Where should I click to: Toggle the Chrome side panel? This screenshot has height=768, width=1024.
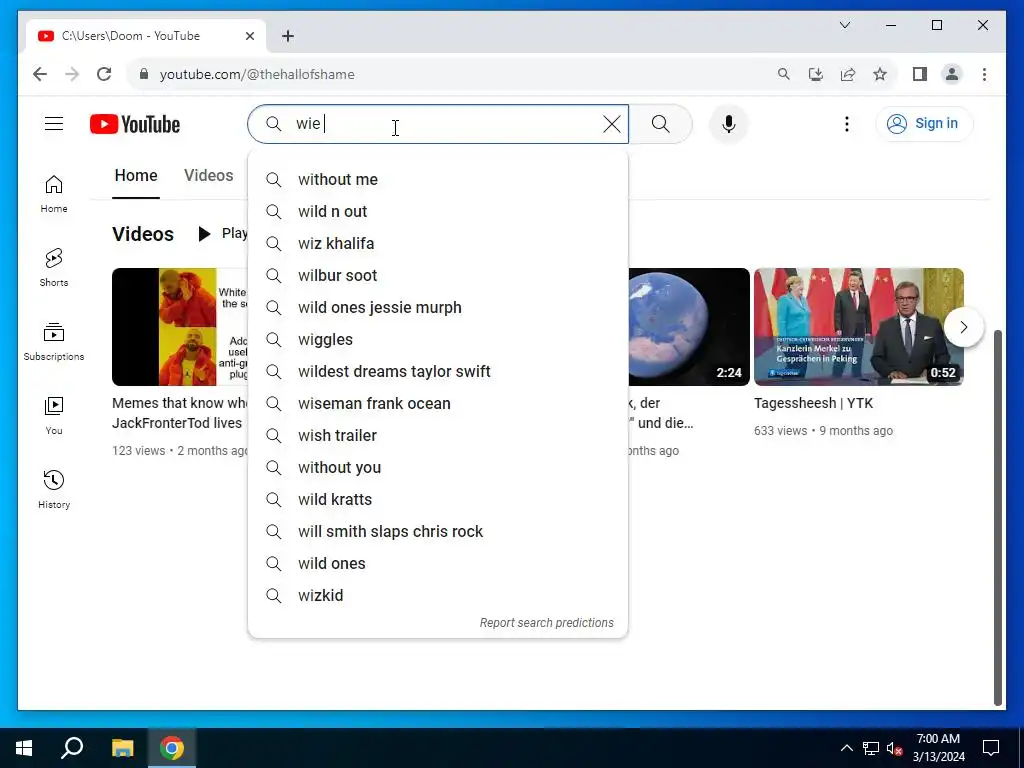pos(920,74)
